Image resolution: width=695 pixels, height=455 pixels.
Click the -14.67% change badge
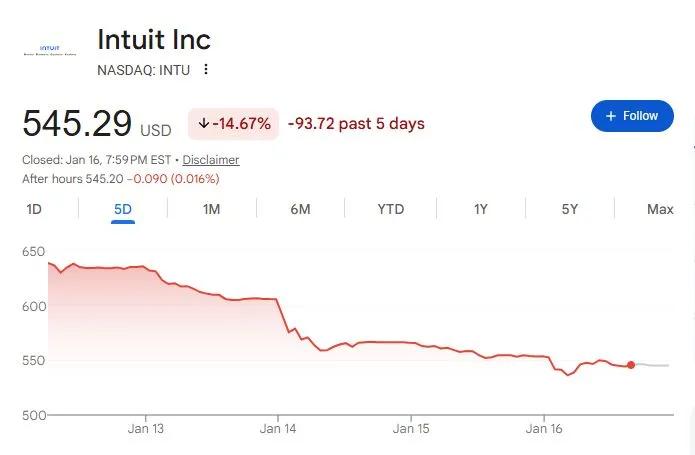pyautogui.click(x=235, y=124)
